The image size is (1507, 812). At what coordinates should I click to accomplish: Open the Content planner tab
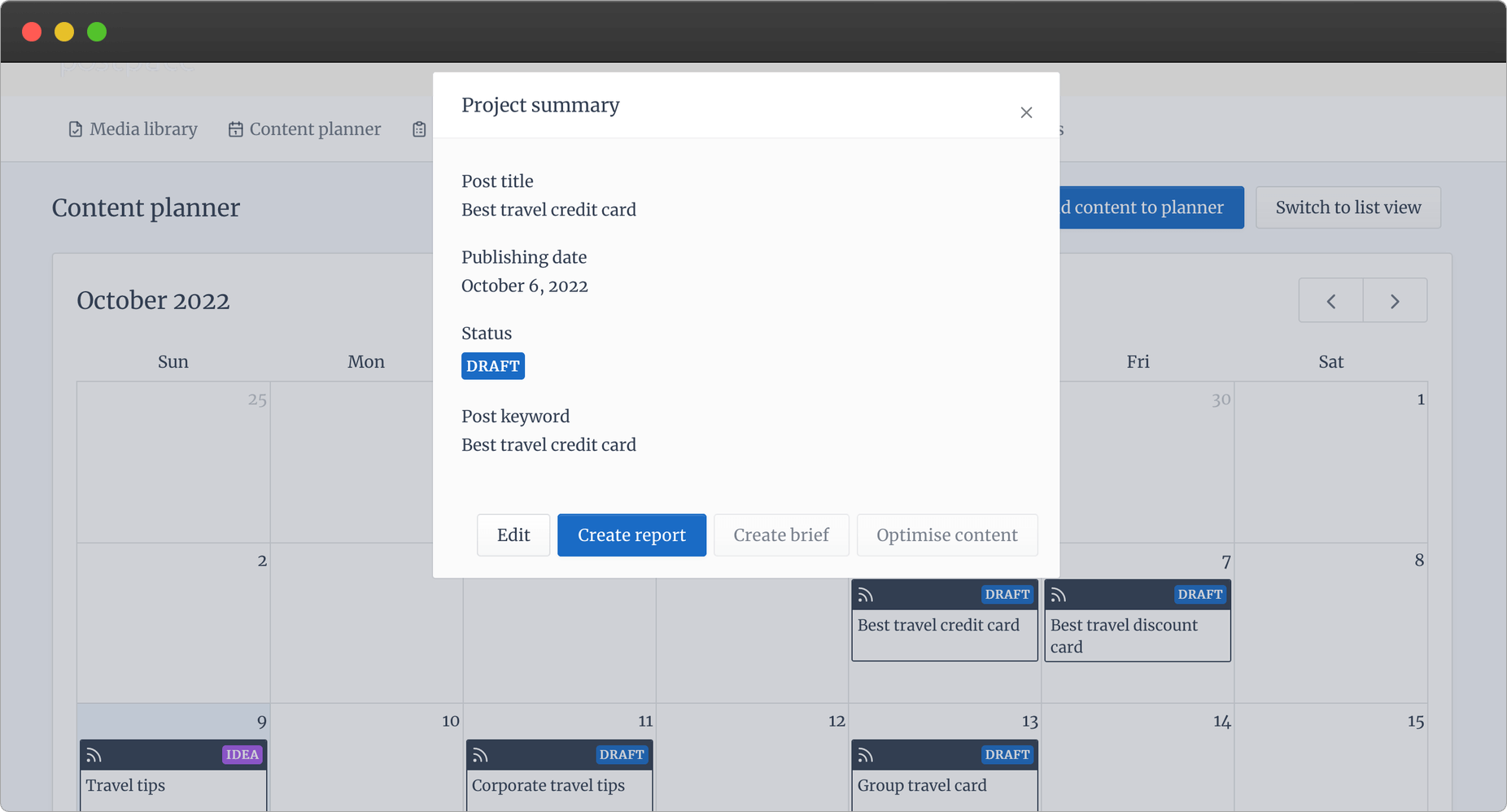click(x=304, y=129)
